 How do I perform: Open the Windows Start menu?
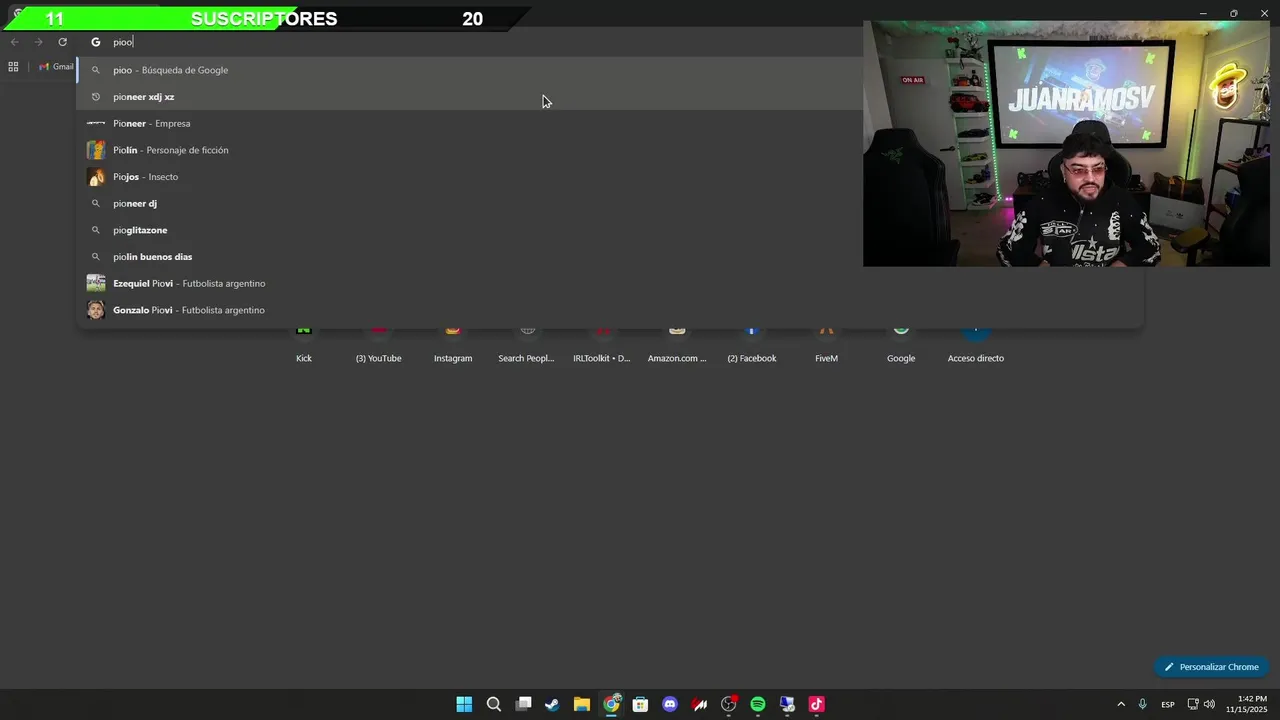[464, 704]
